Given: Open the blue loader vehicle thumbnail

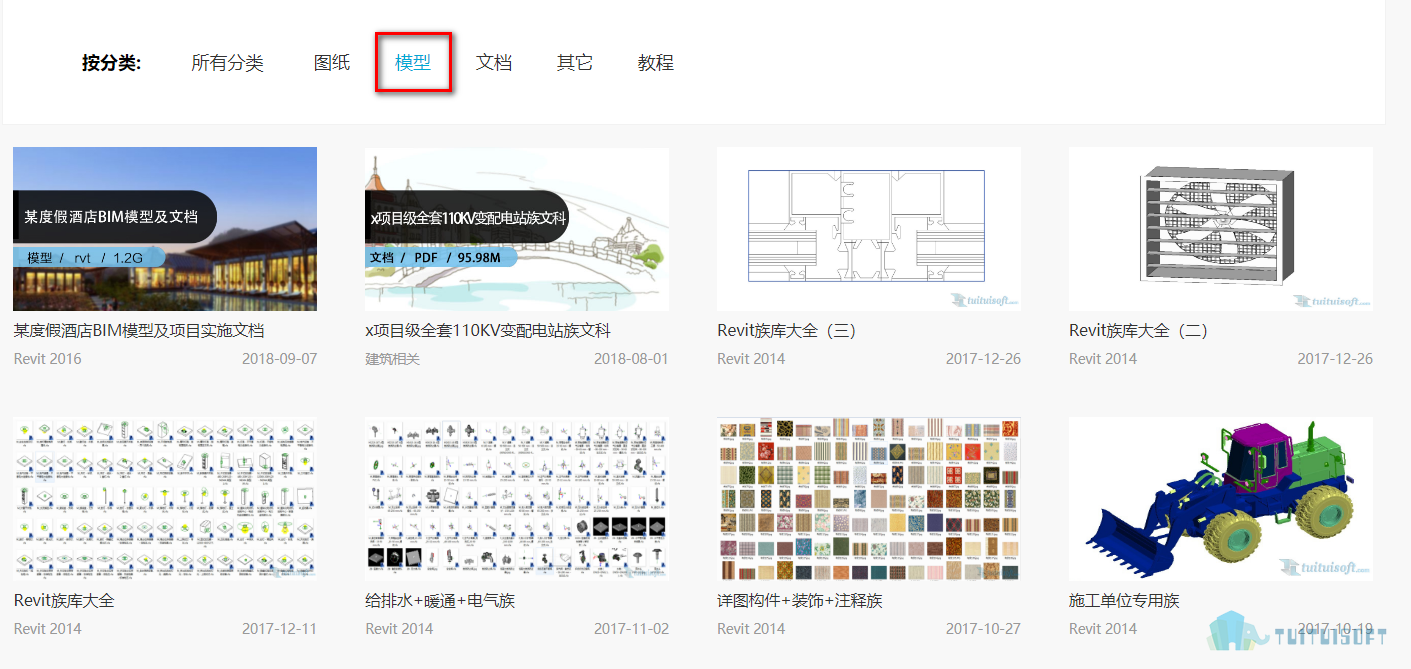Looking at the screenshot, I should [x=1221, y=499].
